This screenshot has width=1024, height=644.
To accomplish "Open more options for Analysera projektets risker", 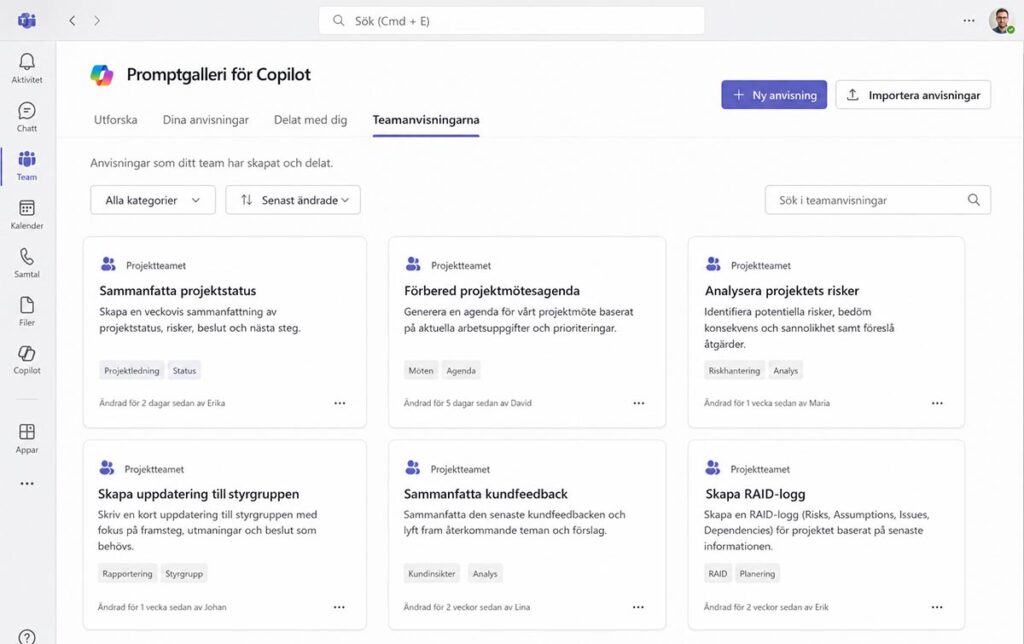I will click(937, 403).
